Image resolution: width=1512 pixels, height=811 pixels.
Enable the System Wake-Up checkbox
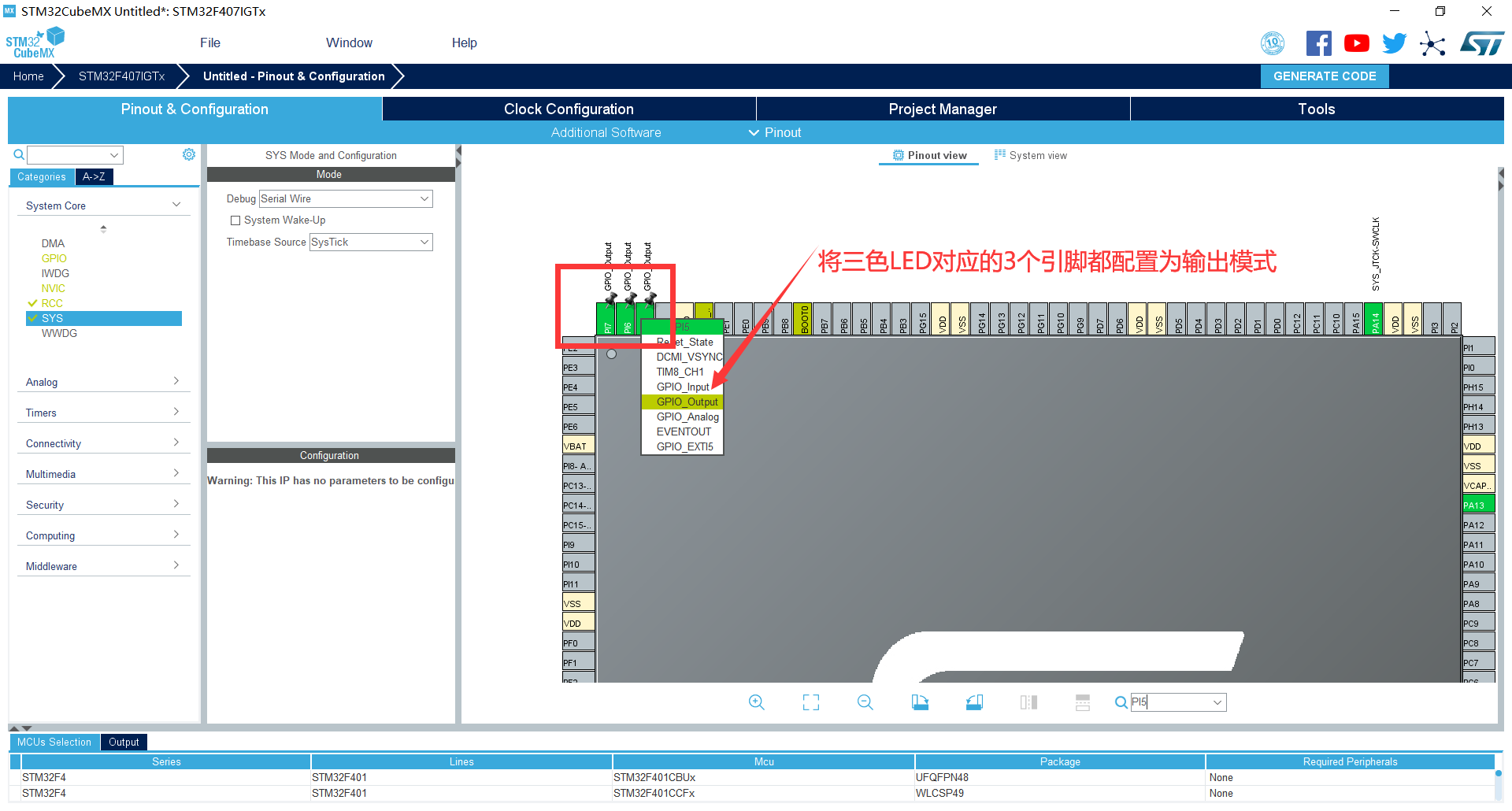click(235, 220)
